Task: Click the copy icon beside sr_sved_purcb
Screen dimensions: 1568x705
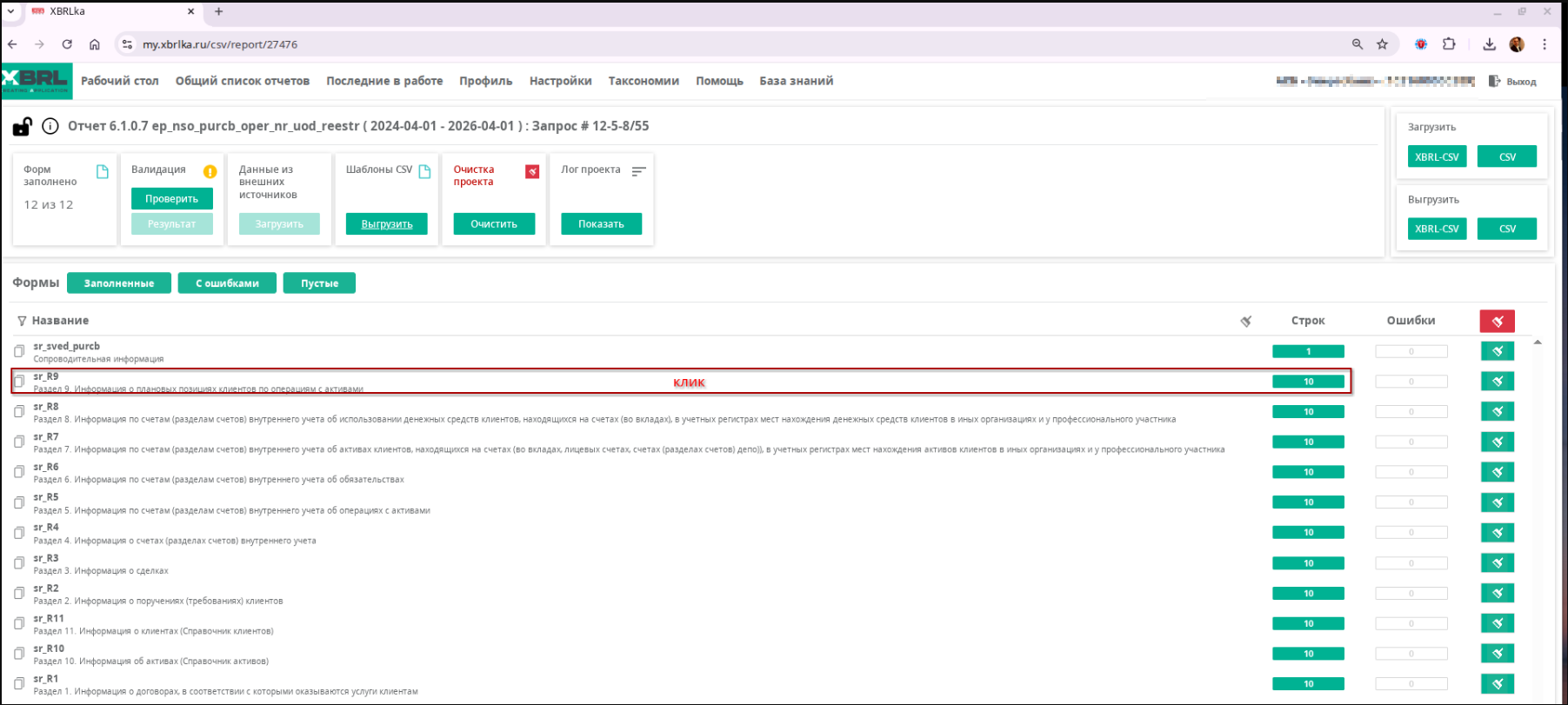Action: click(x=19, y=351)
